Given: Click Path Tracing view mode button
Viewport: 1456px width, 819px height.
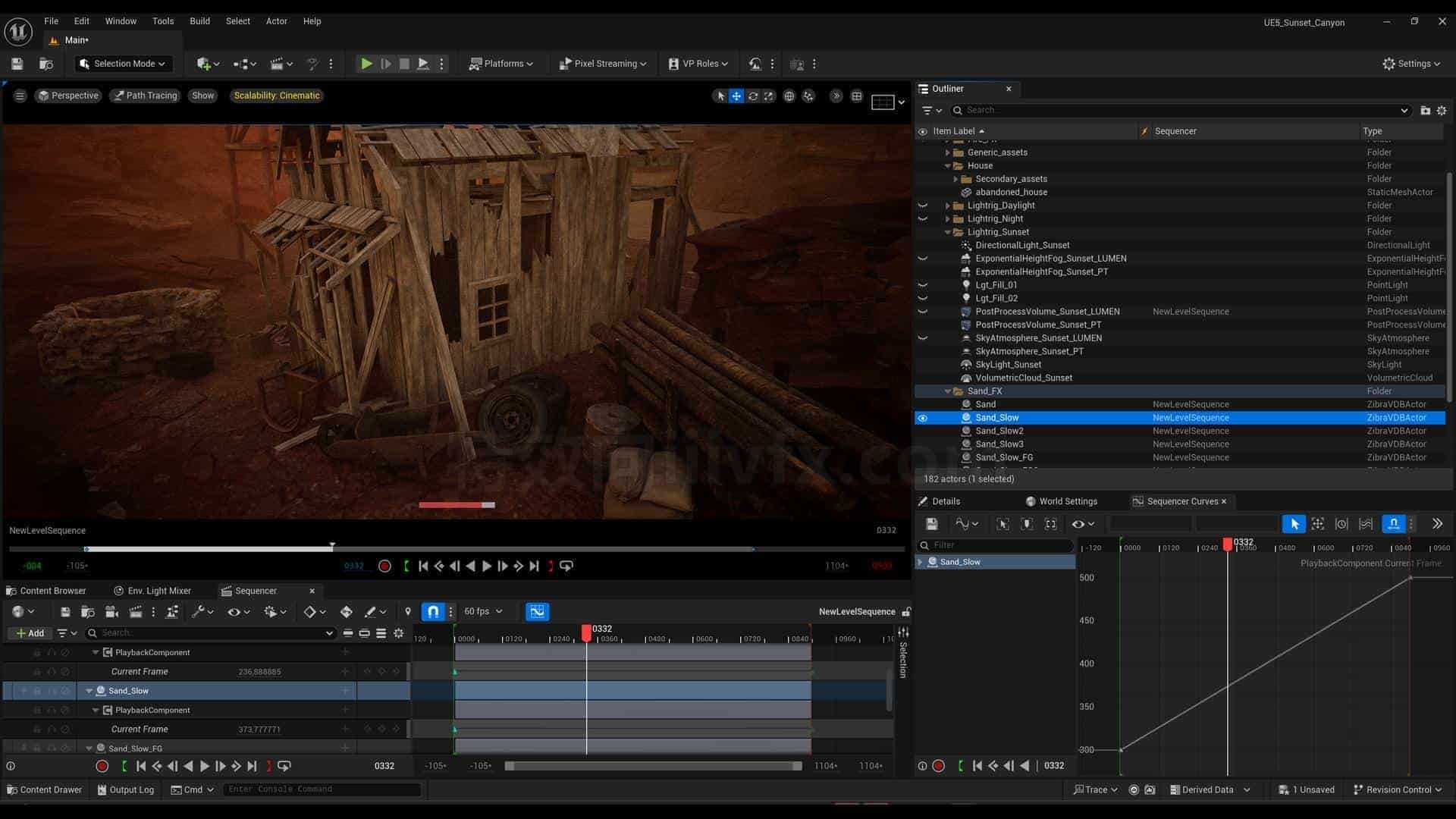Looking at the screenshot, I should pyautogui.click(x=145, y=96).
